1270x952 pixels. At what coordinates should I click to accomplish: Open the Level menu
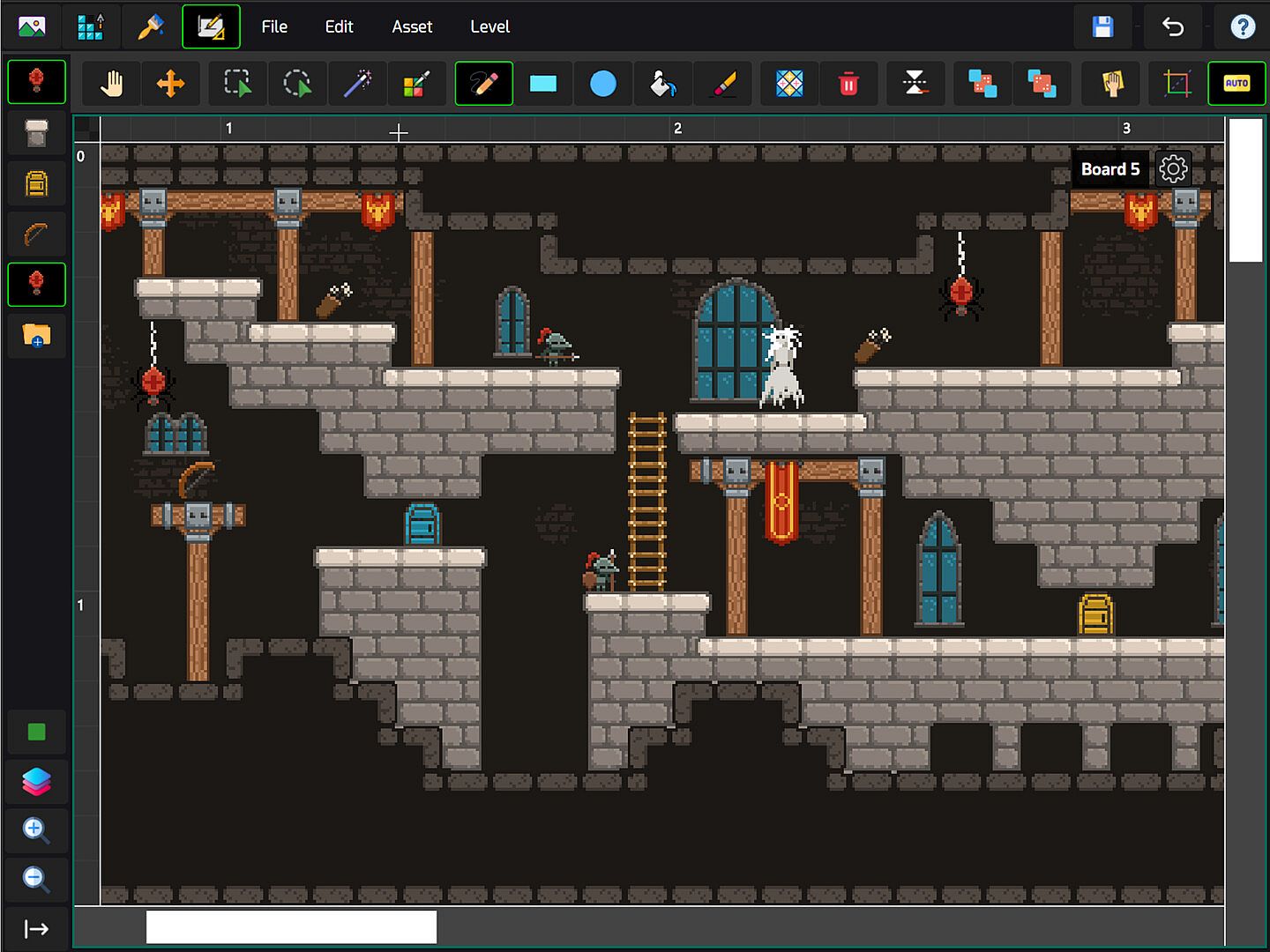tap(489, 26)
